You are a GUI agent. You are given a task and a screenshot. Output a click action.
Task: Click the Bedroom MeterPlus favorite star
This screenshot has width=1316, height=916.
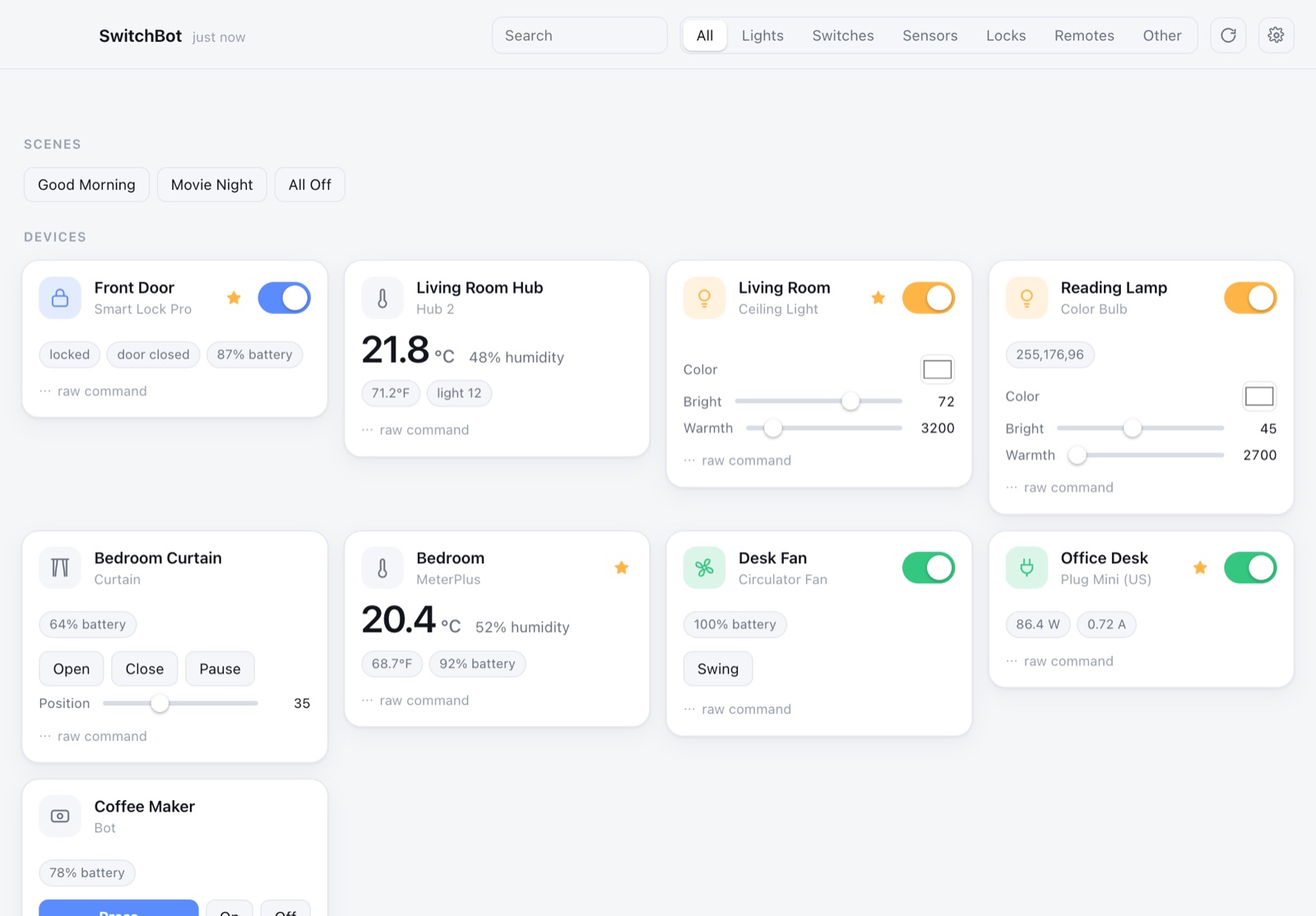point(622,567)
